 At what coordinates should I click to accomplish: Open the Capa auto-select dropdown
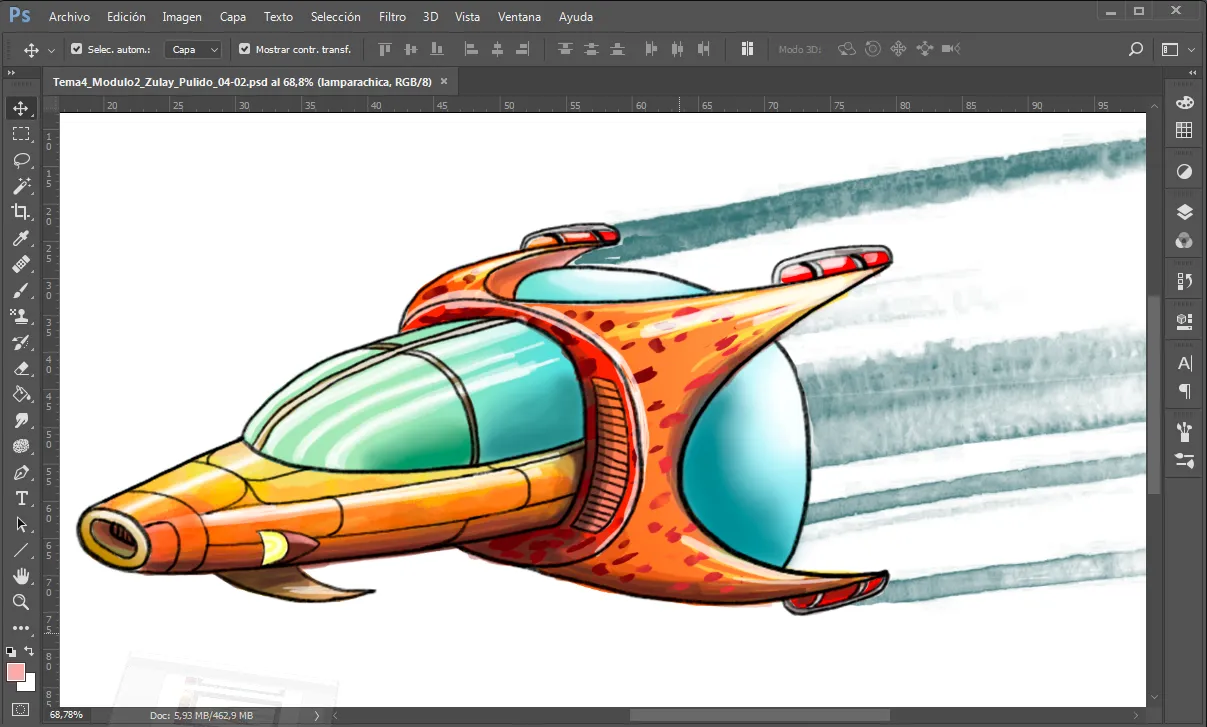point(193,49)
